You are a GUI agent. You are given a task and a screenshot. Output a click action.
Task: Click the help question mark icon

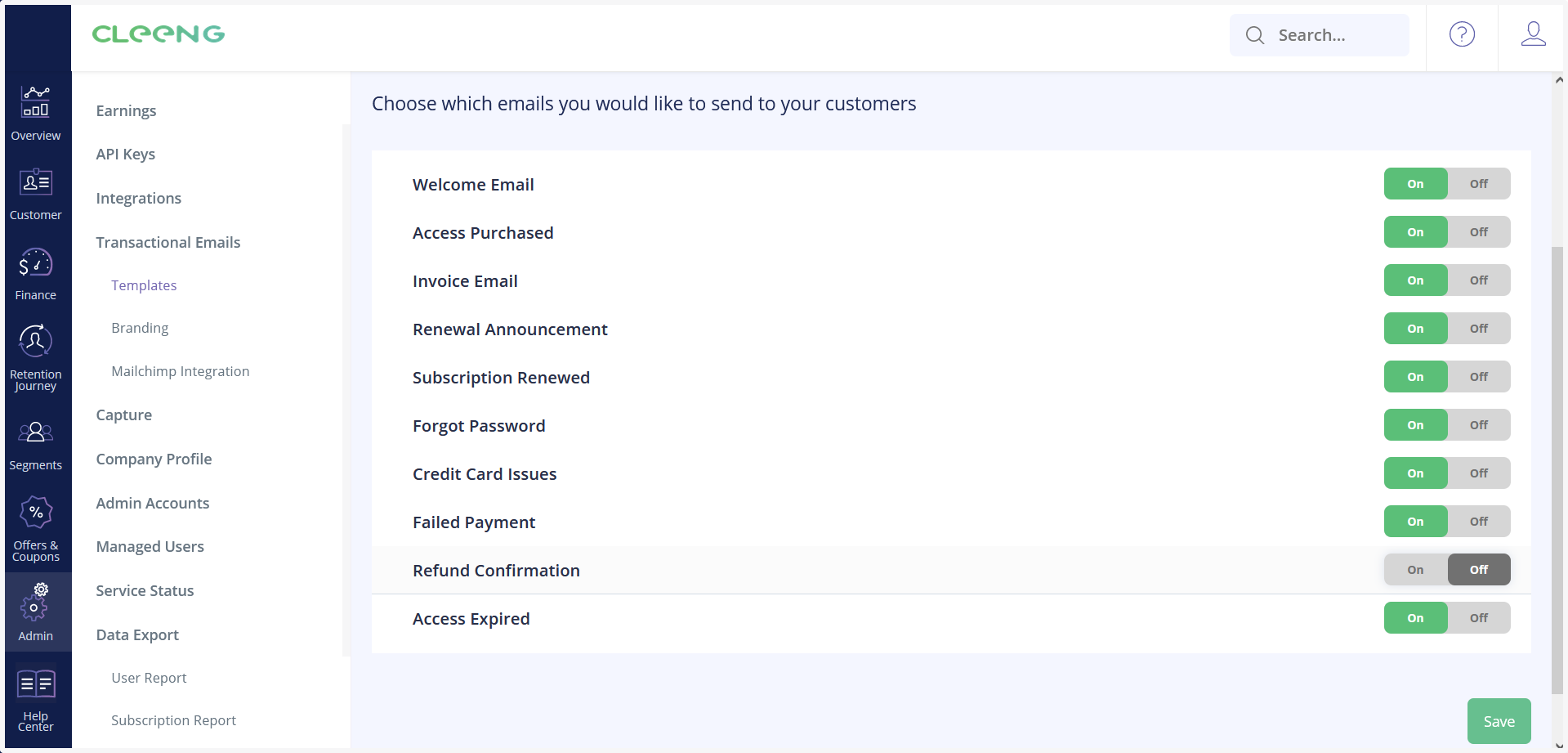tap(1462, 34)
